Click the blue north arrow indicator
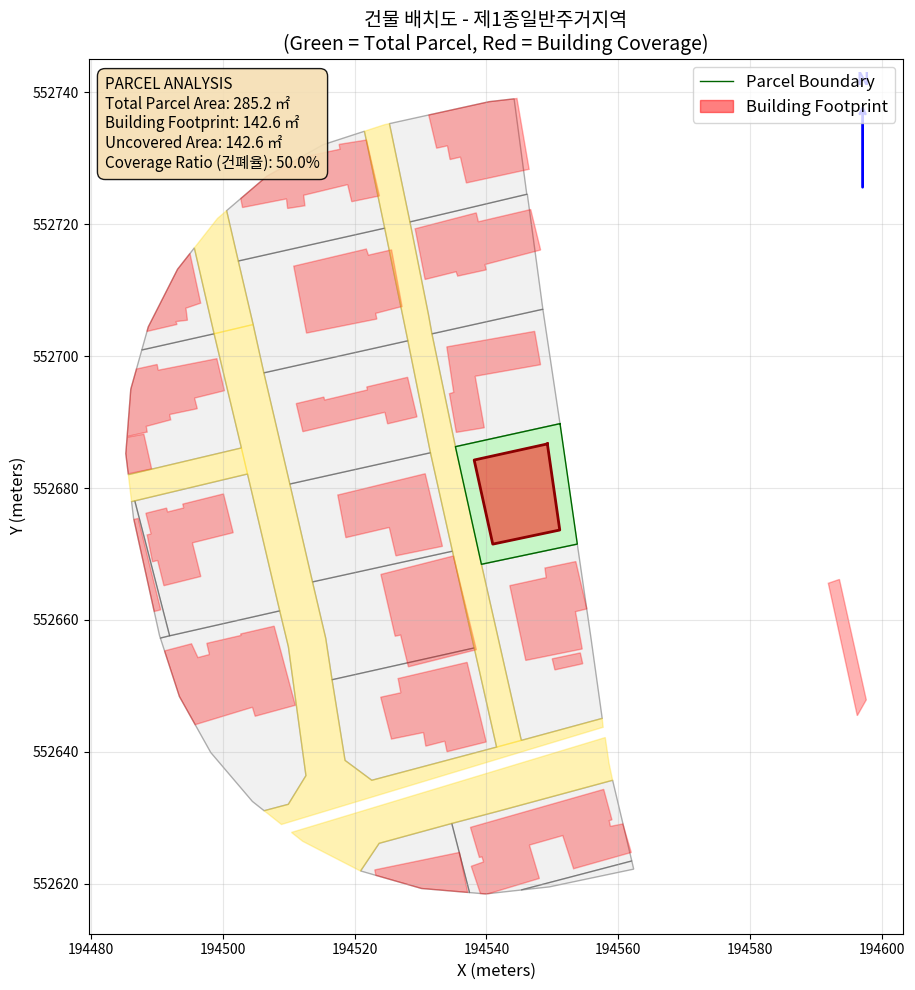This screenshot has width=915, height=990. click(862, 140)
